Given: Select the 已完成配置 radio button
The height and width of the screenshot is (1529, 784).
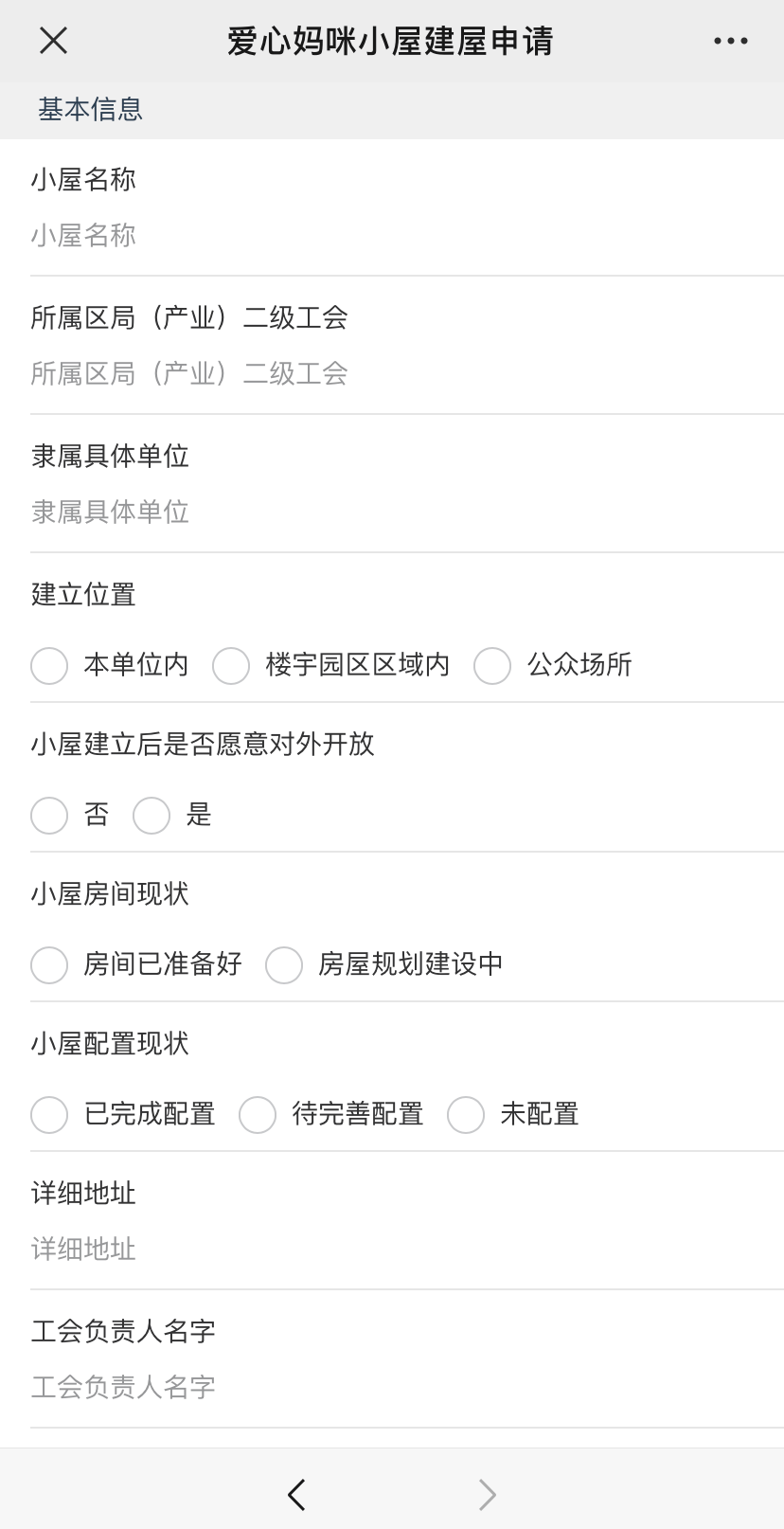Looking at the screenshot, I should [x=50, y=1115].
